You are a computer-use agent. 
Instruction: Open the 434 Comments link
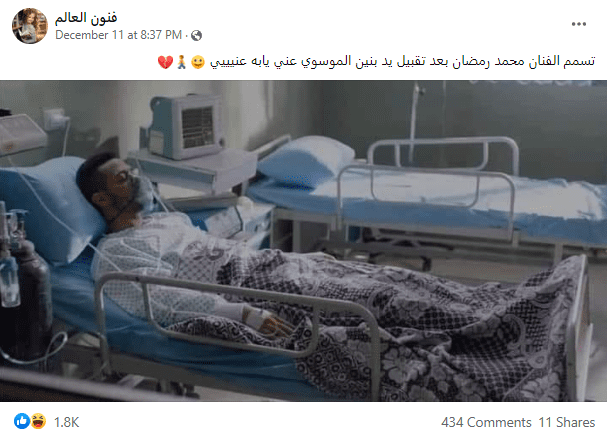pyautogui.click(x=486, y=422)
